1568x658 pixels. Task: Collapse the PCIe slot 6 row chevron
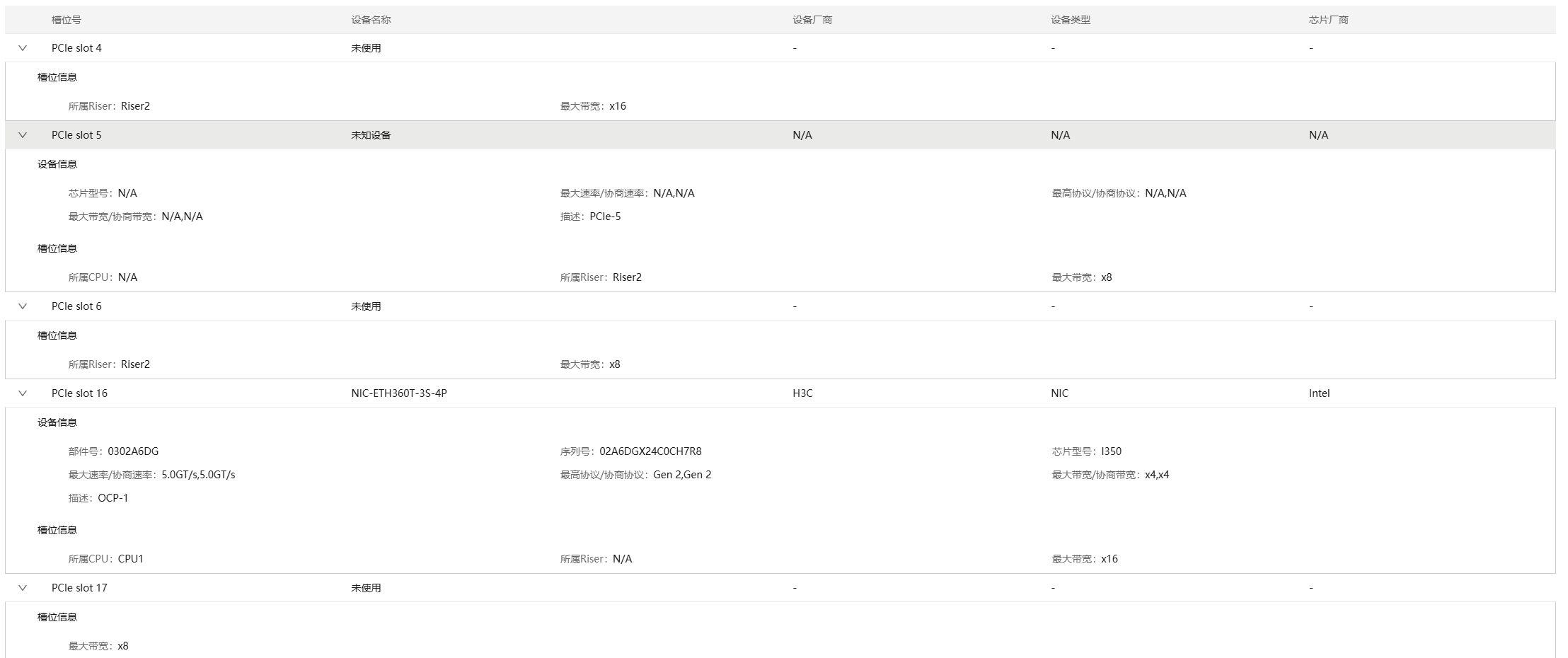click(23, 306)
